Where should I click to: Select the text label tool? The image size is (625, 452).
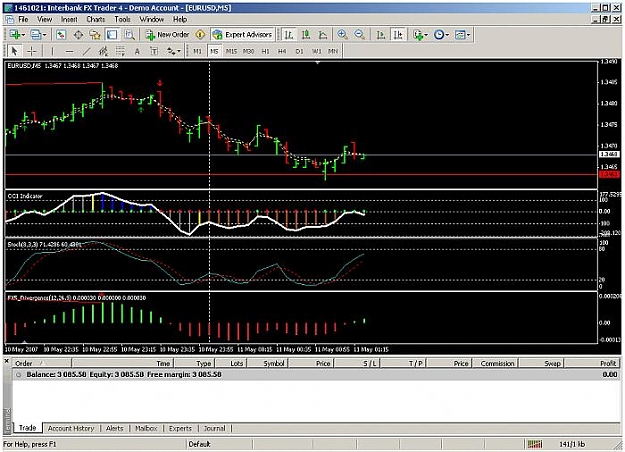154,51
